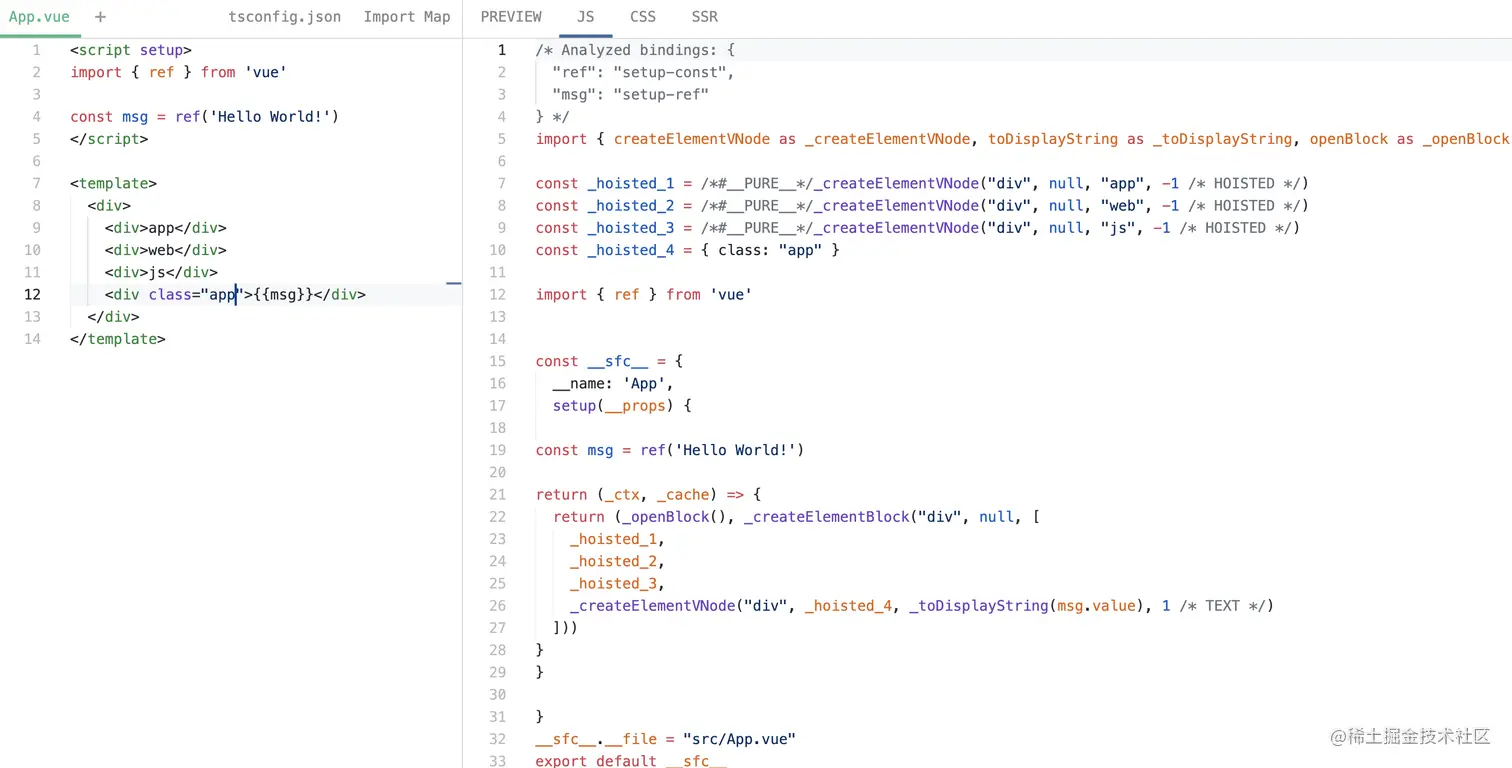Click line number 1 in the JS panel
Image resolution: width=1512 pixels, height=768 pixels.
[x=501, y=50]
